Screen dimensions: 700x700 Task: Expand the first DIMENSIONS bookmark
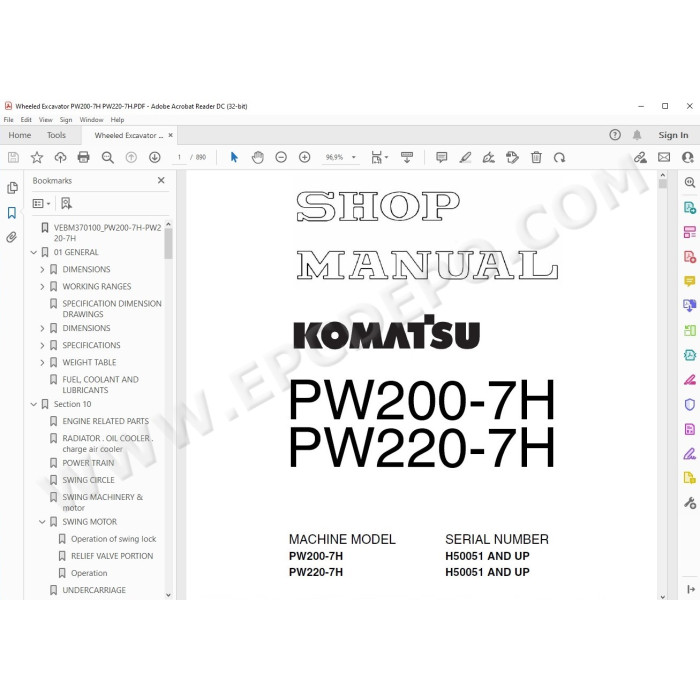pos(42,269)
